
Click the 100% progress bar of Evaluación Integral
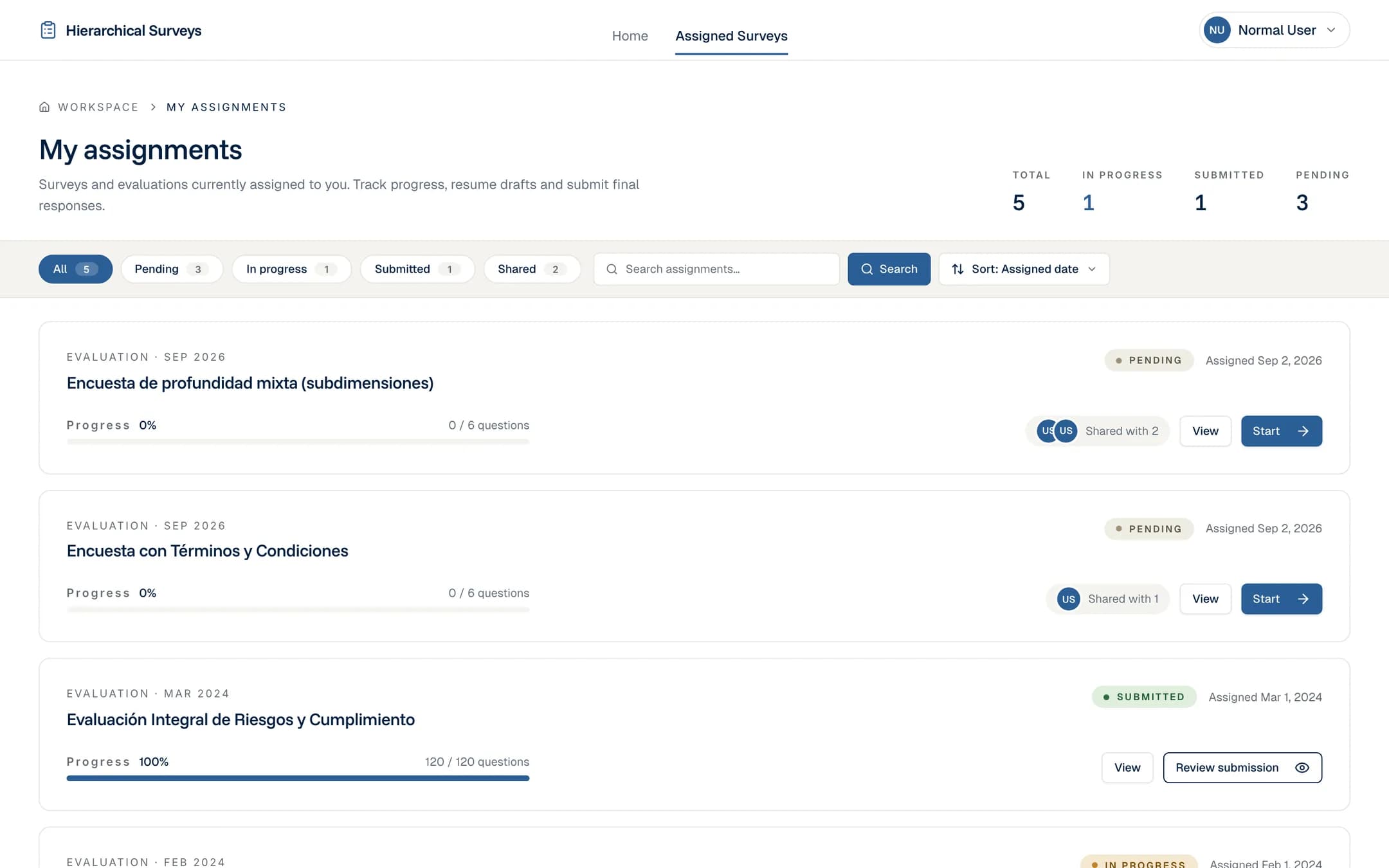click(x=298, y=778)
